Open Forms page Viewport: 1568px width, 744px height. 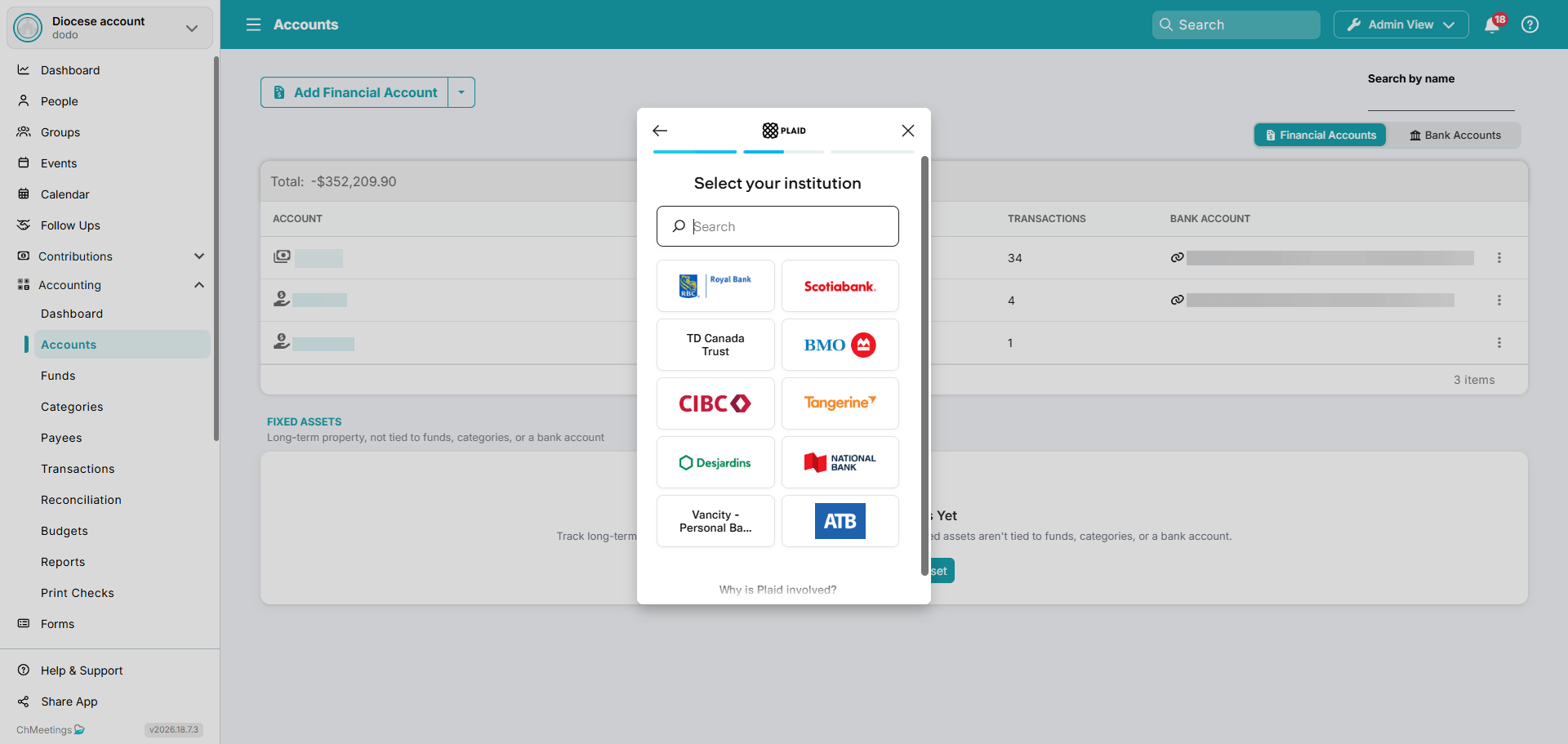57,624
